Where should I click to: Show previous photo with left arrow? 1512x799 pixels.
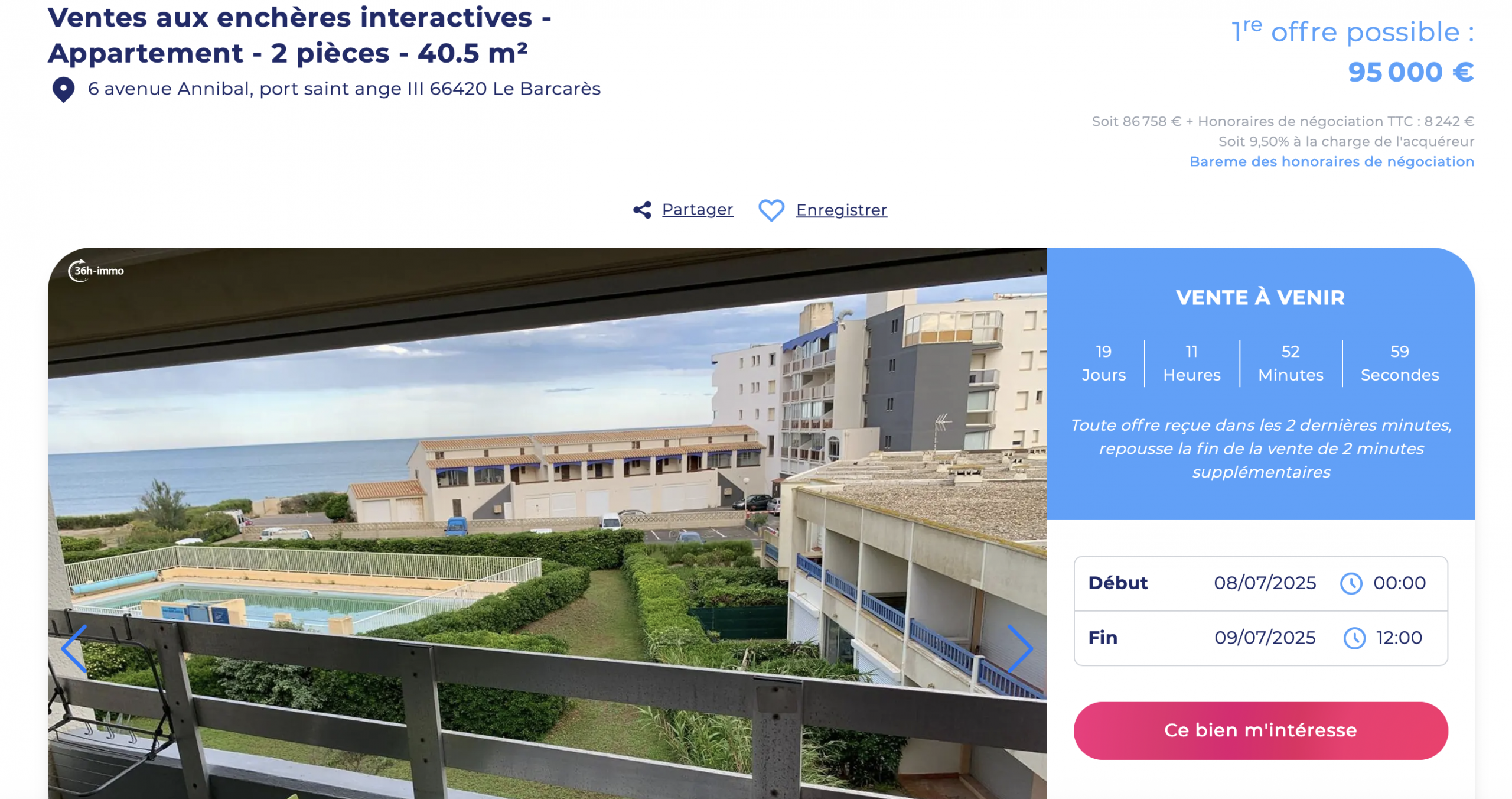[74, 648]
